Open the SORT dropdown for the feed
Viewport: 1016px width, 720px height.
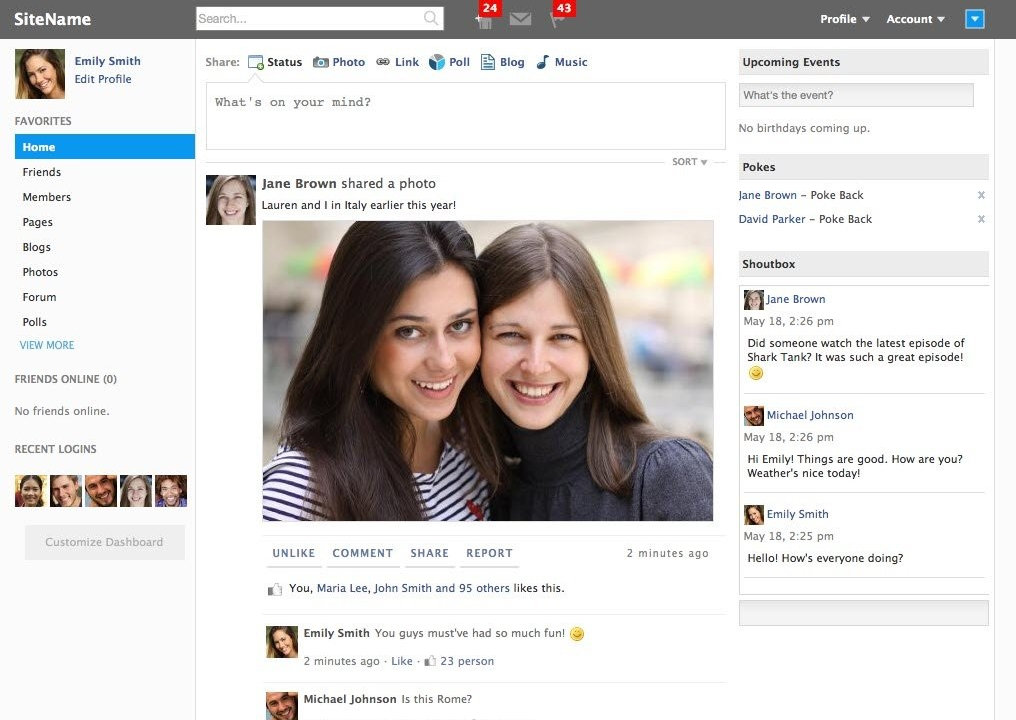tap(690, 162)
